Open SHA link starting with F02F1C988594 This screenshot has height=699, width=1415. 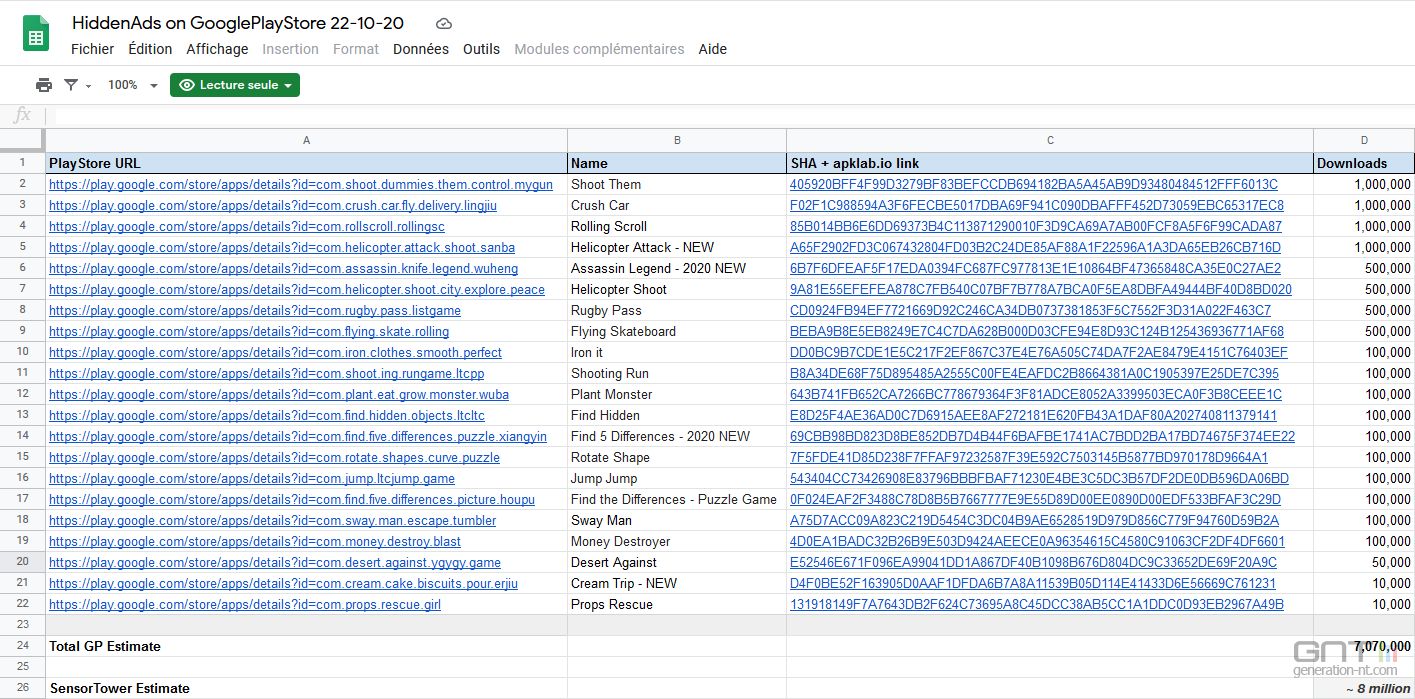tap(1037, 205)
